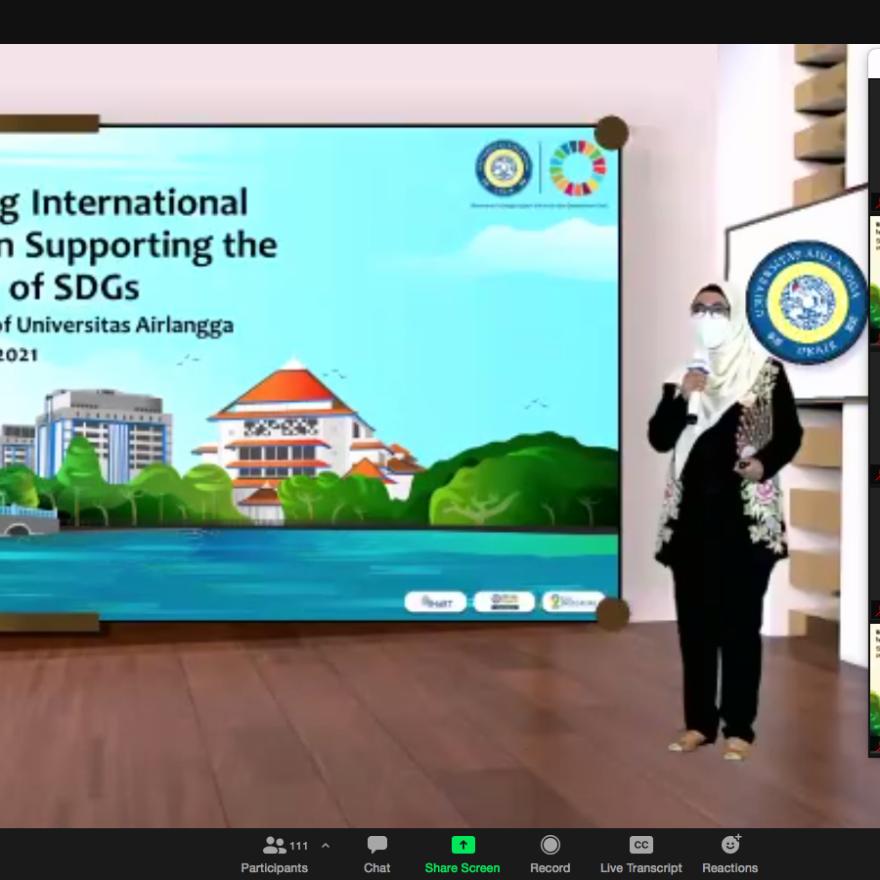Open the Chat panel

pos(377,855)
